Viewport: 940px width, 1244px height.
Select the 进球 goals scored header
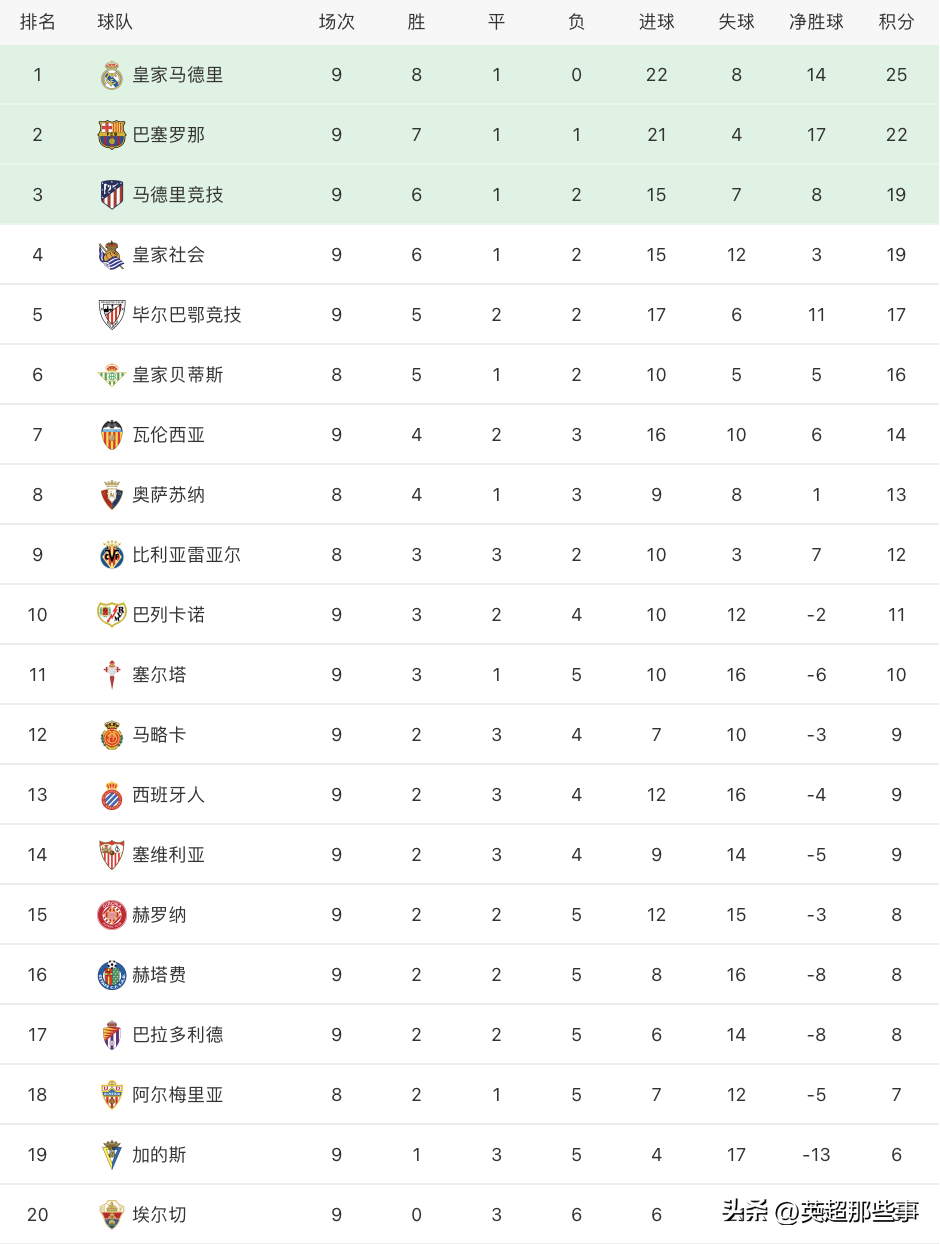[656, 22]
